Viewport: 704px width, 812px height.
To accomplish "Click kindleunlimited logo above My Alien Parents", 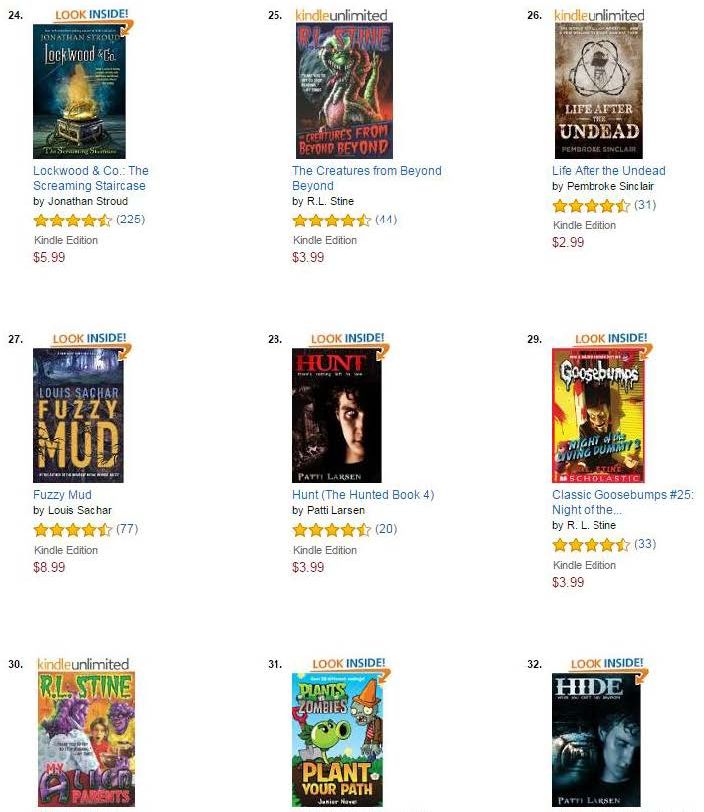I will (x=83, y=664).
